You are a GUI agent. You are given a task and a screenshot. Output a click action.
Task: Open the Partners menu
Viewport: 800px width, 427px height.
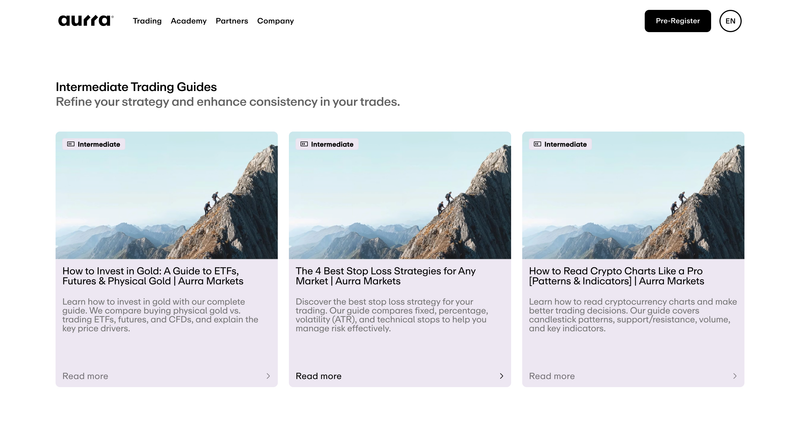pyautogui.click(x=232, y=21)
